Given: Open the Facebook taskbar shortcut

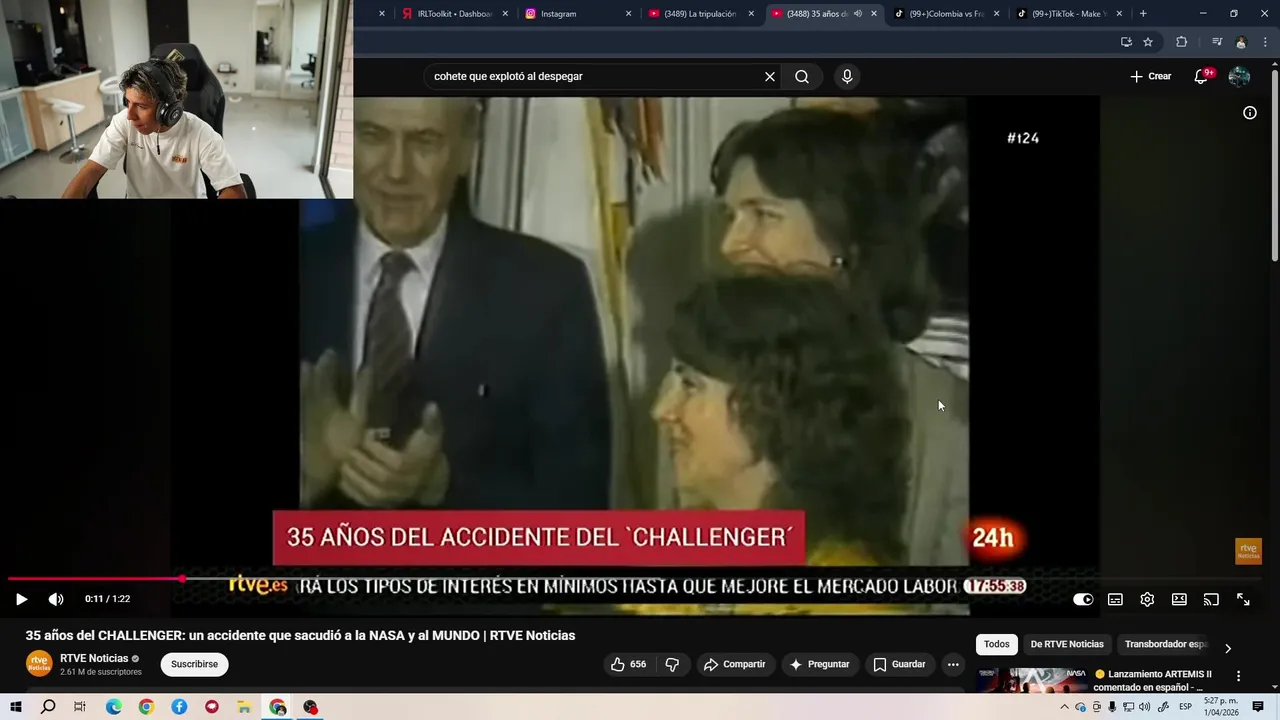Looking at the screenshot, I should [x=179, y=707].
